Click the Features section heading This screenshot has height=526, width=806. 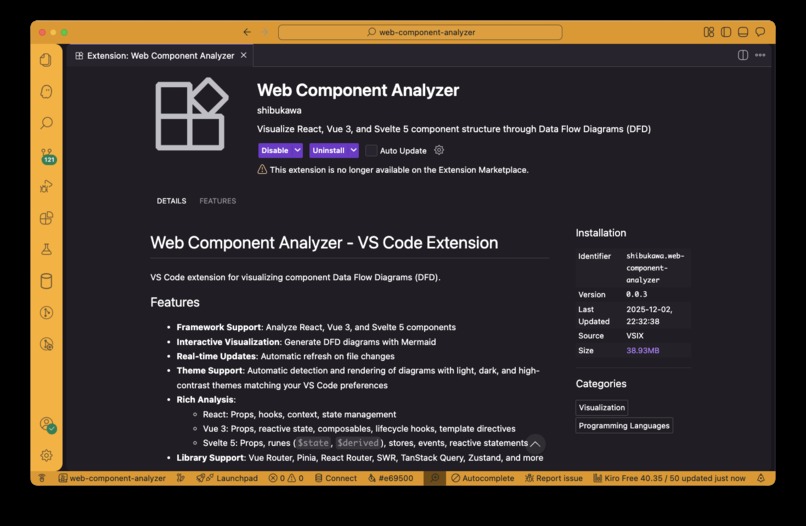click(x=175, y=302)
